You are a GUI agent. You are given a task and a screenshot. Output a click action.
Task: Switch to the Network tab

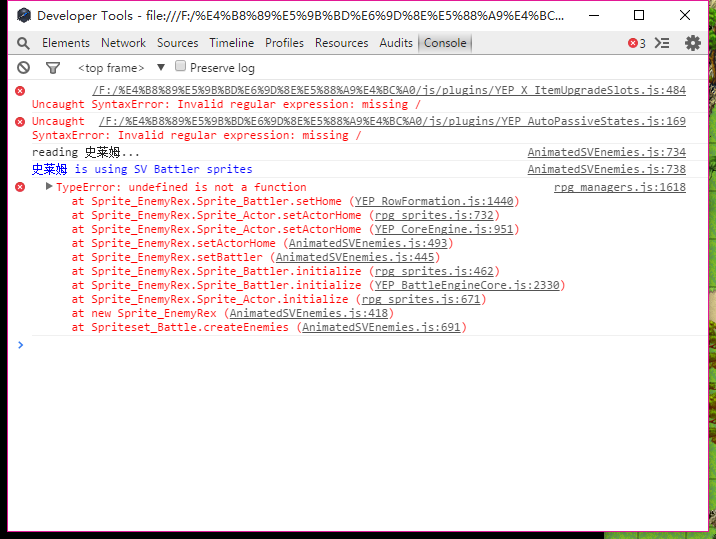123,43
